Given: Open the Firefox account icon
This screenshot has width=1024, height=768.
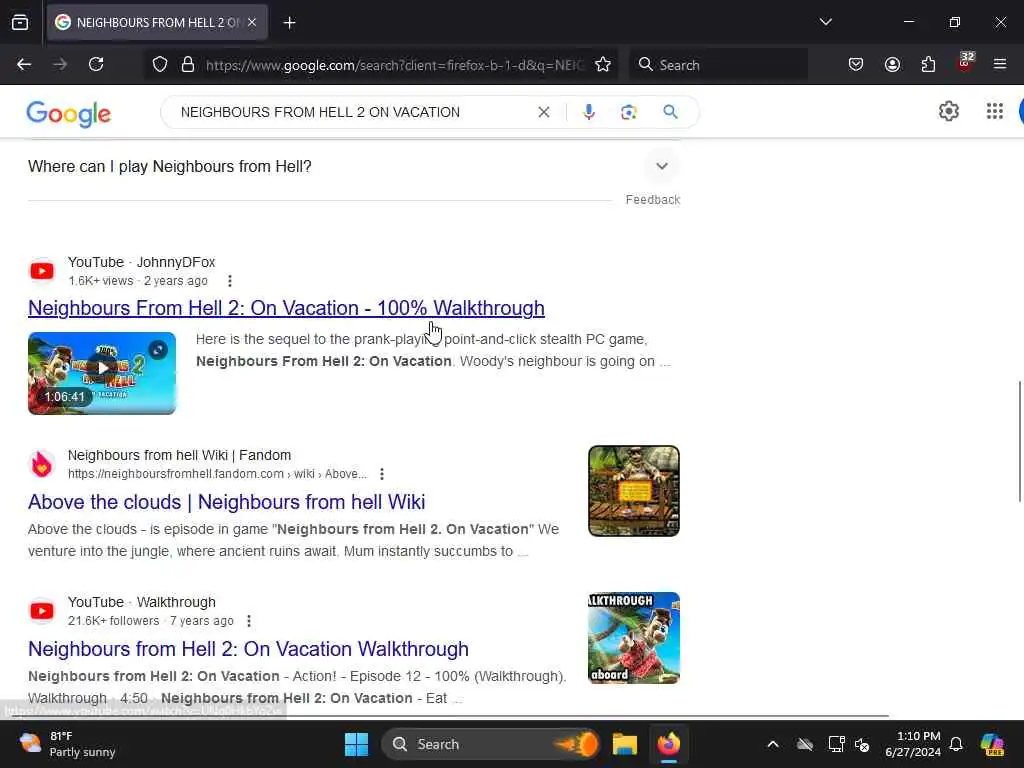Looking at the screenshot, I should pos(892,64).
